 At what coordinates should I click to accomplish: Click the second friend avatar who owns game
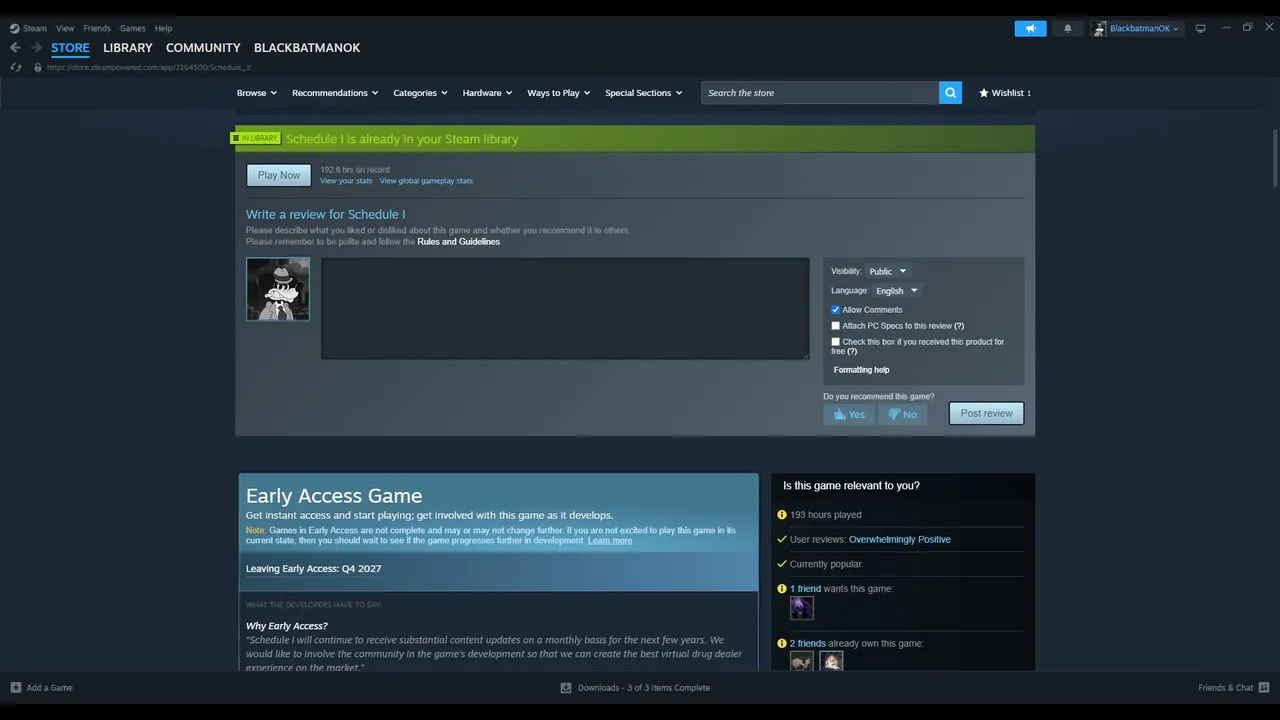click(x=832, y=662)
